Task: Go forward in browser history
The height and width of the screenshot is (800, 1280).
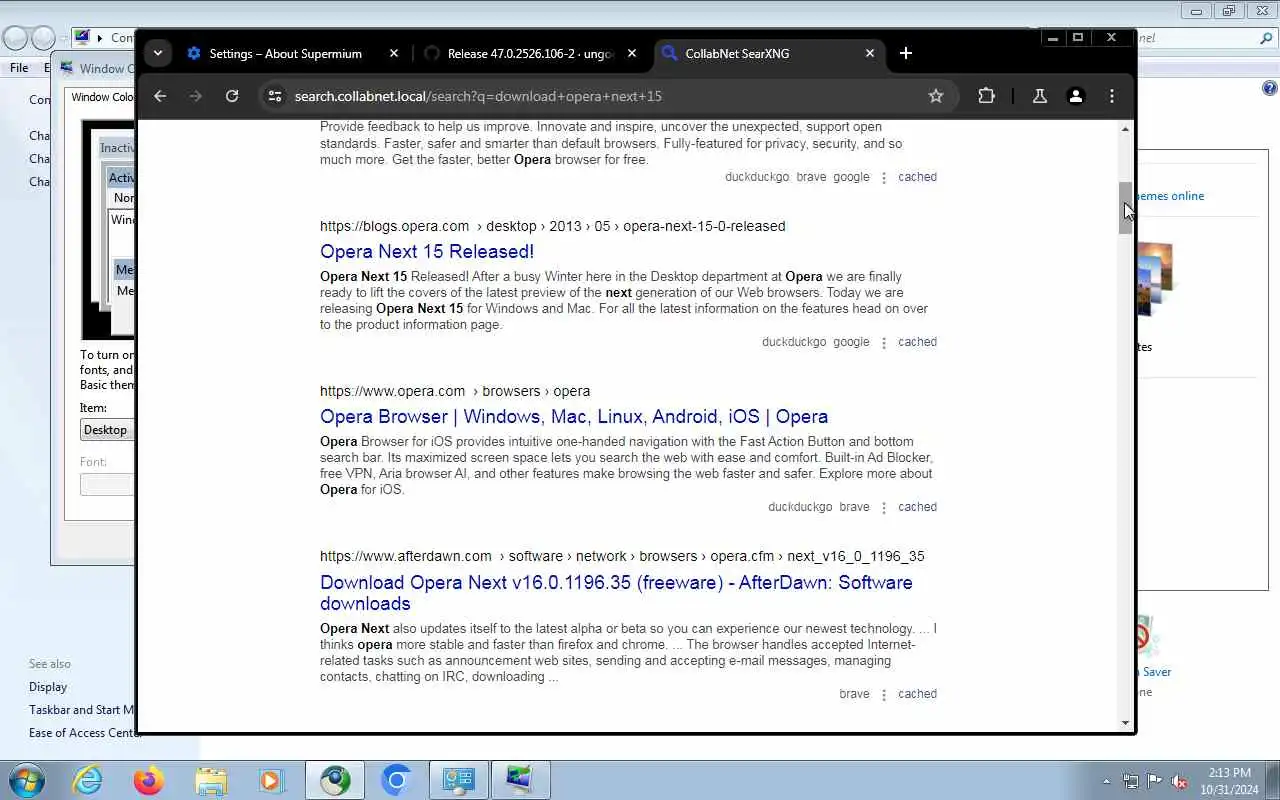Action: click(196, 96)
